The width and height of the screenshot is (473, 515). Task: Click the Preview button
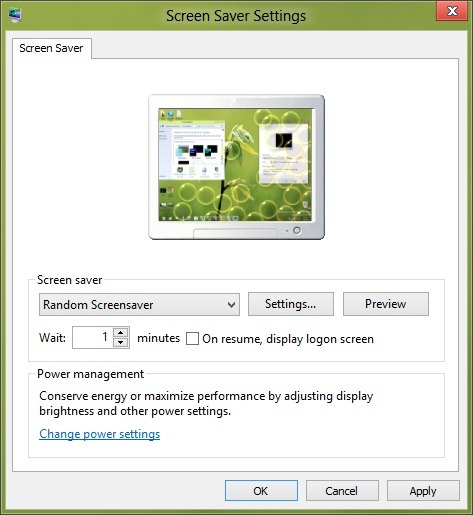click(x=386, y=304)
